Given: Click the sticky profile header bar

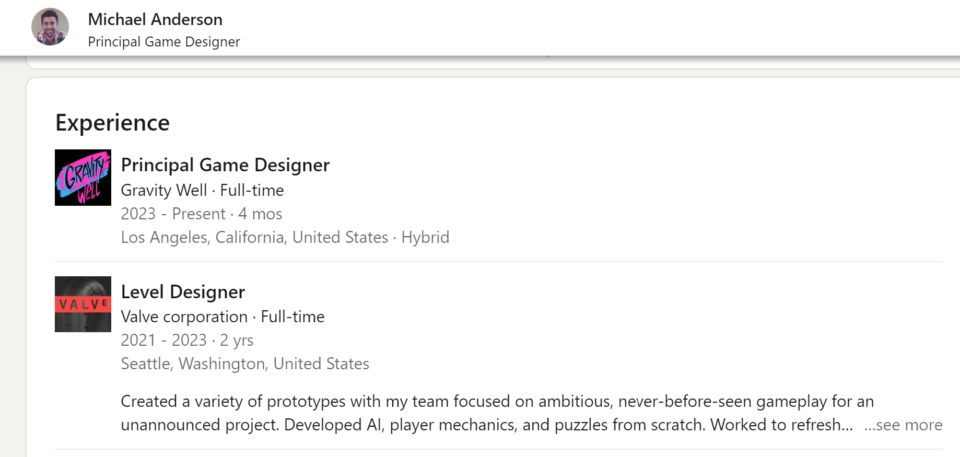Looking at the screenshot, I should click(480, 28).
